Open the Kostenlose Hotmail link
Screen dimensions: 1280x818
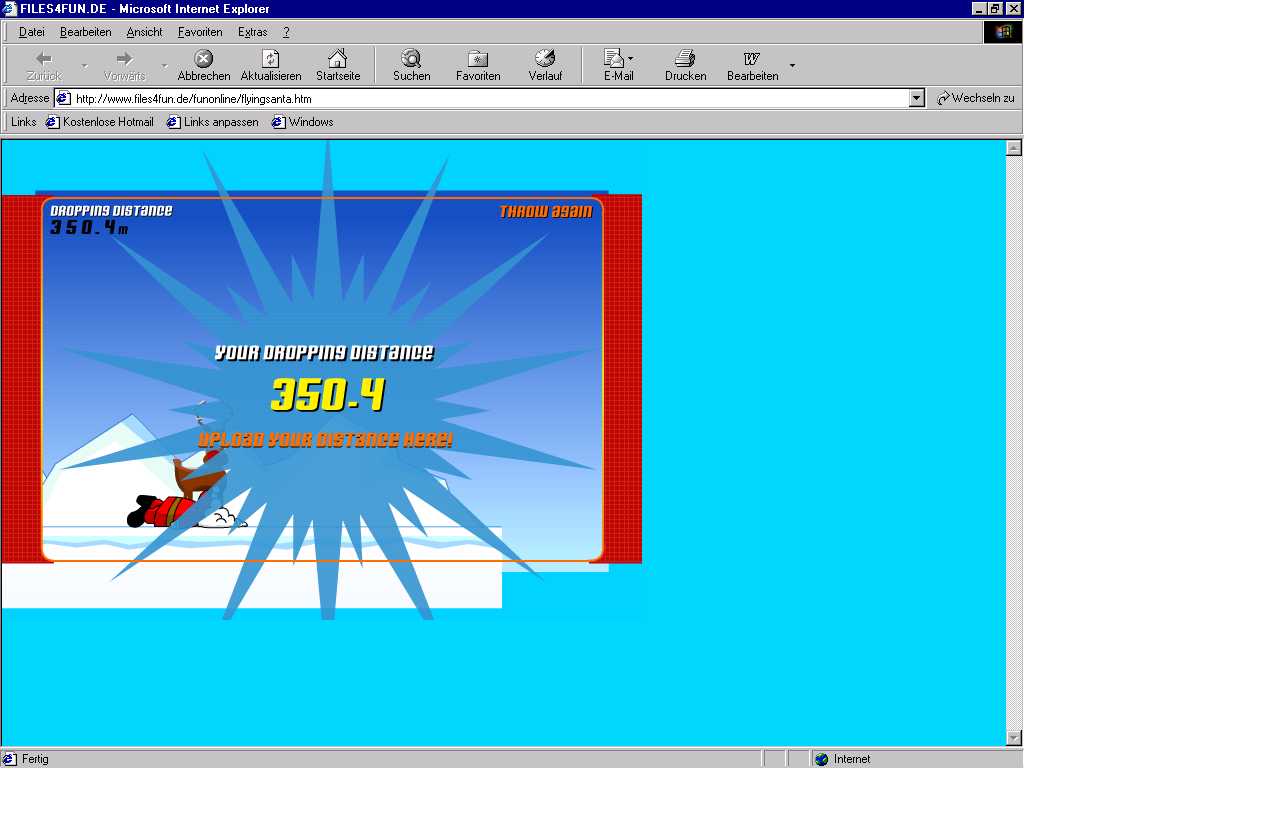tap(99, 122)
